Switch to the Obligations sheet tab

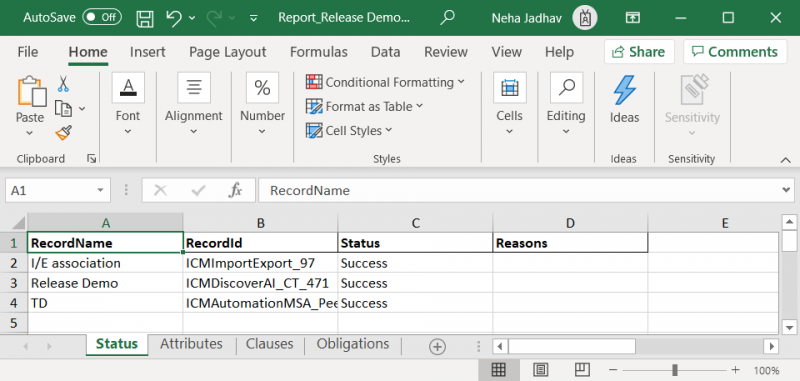coord(353,344)
